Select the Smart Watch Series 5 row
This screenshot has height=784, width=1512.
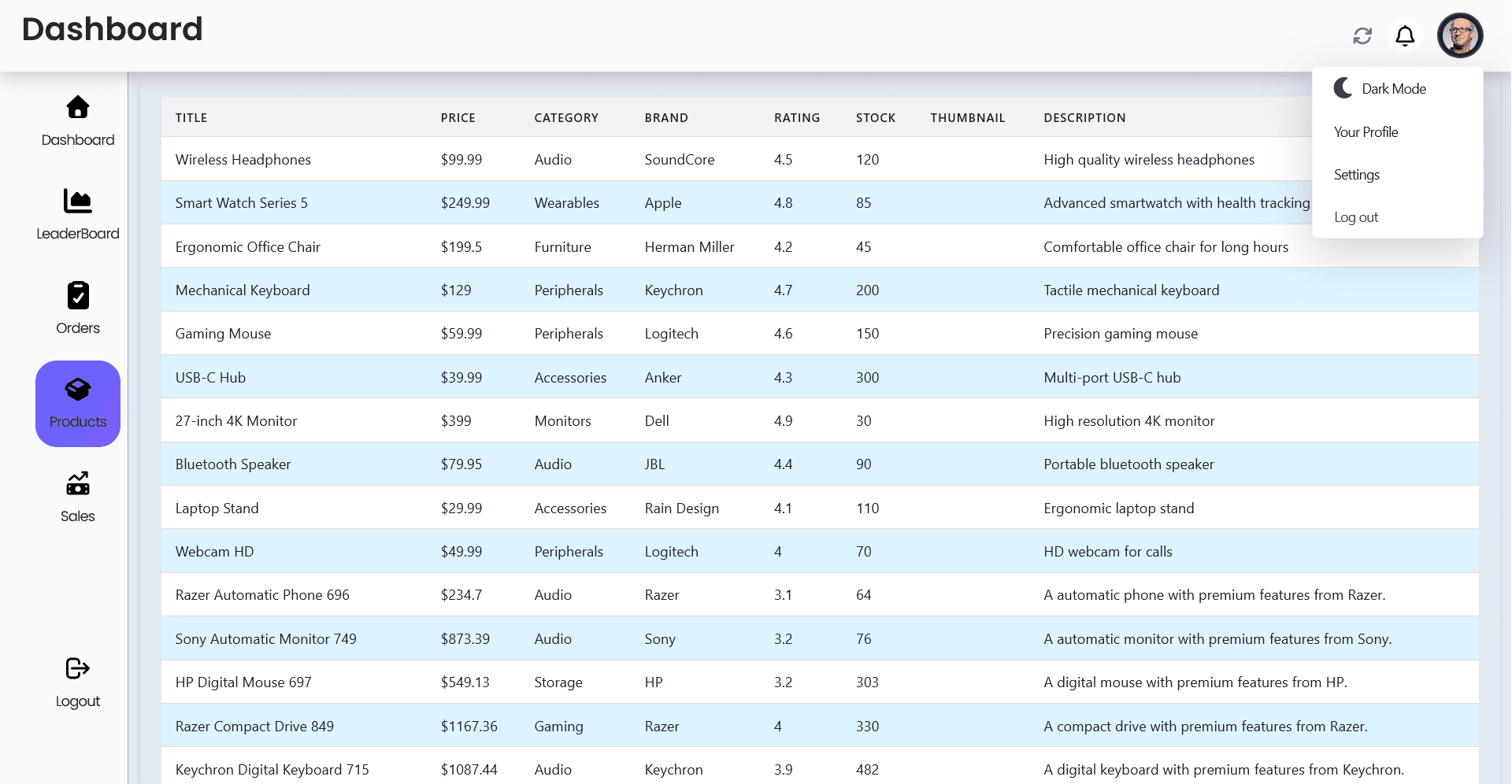(241, 202)
